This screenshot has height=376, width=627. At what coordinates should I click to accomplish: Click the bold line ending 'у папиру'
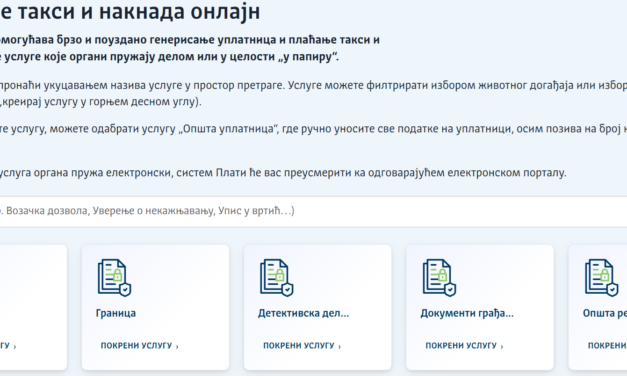[x=170, y=57]
